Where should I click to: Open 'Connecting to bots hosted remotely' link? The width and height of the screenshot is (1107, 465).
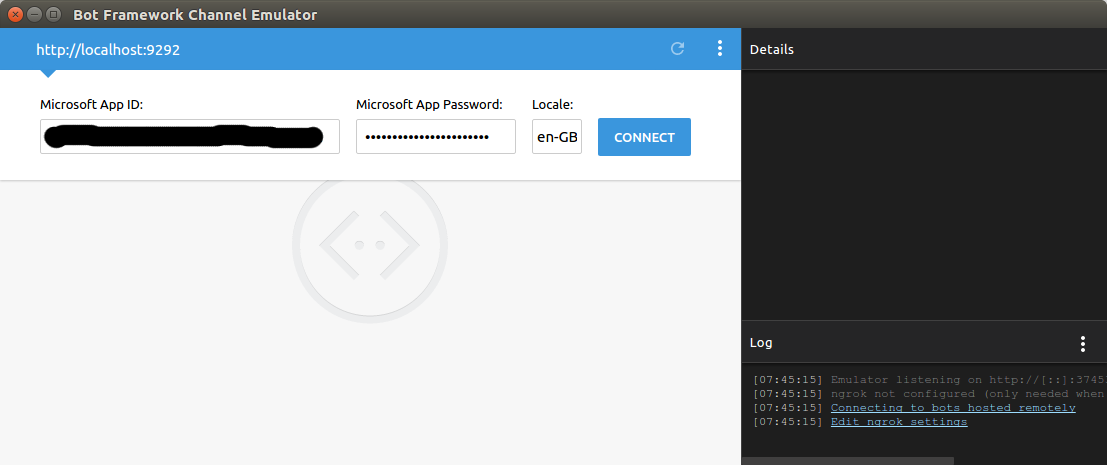pos(953,408)
